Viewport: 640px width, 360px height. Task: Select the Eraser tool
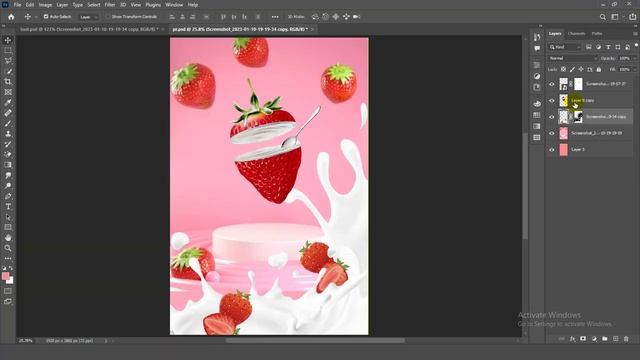click(8, 155)
